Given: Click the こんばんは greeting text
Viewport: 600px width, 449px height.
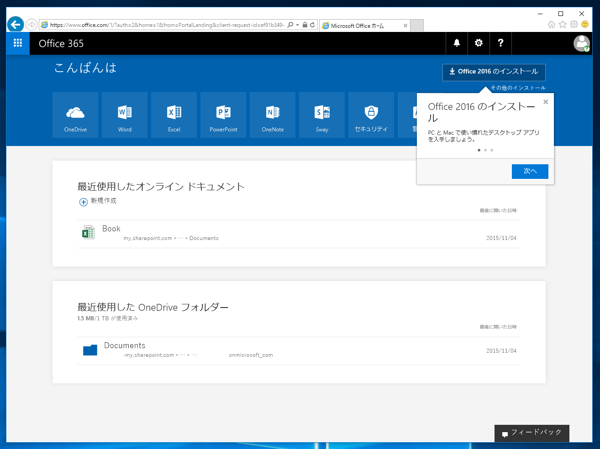Looking at the screenshot, I should (85, 68).
